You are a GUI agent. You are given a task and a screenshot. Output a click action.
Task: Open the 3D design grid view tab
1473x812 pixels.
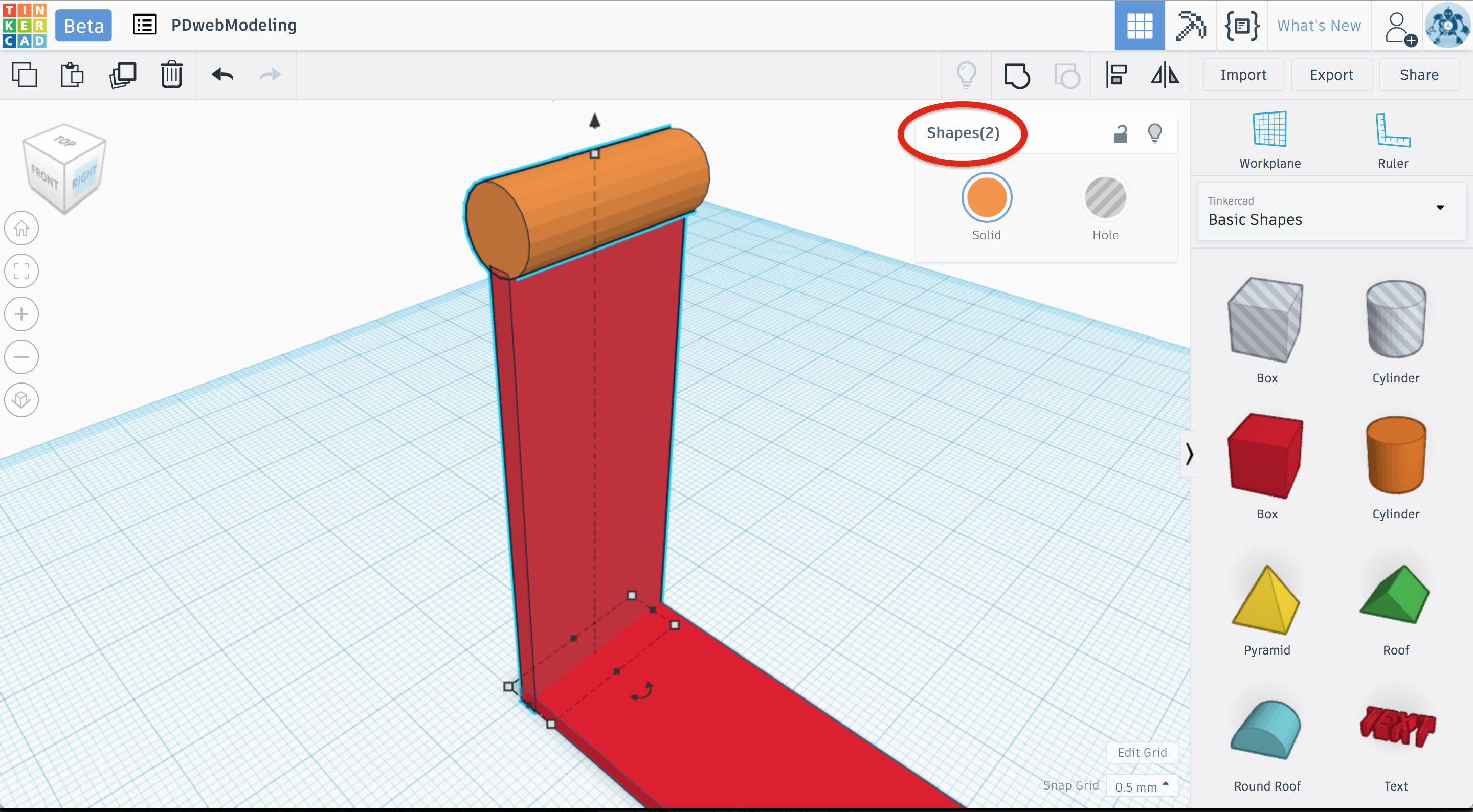click(x=1139, y=26)
